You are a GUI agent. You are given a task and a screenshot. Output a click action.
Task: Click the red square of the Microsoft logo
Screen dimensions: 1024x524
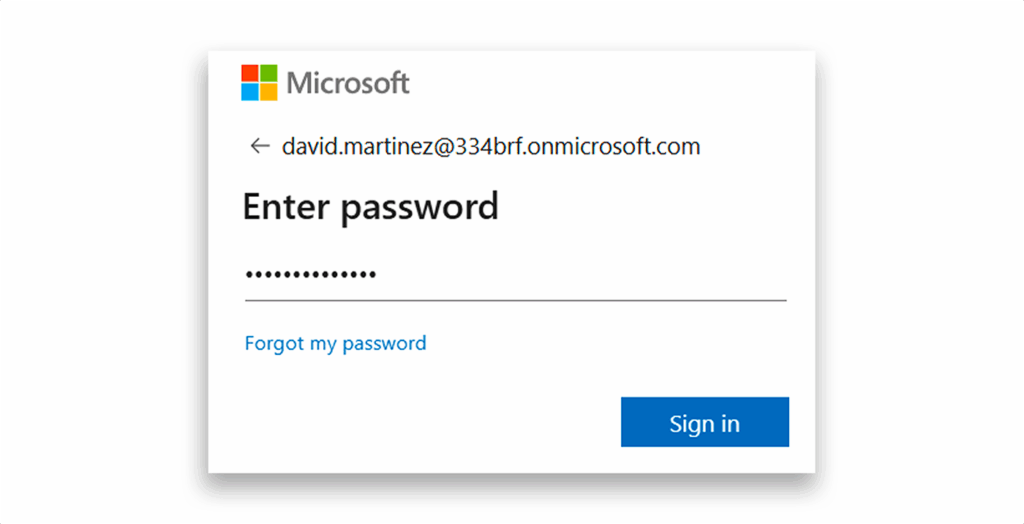point(249,73)
